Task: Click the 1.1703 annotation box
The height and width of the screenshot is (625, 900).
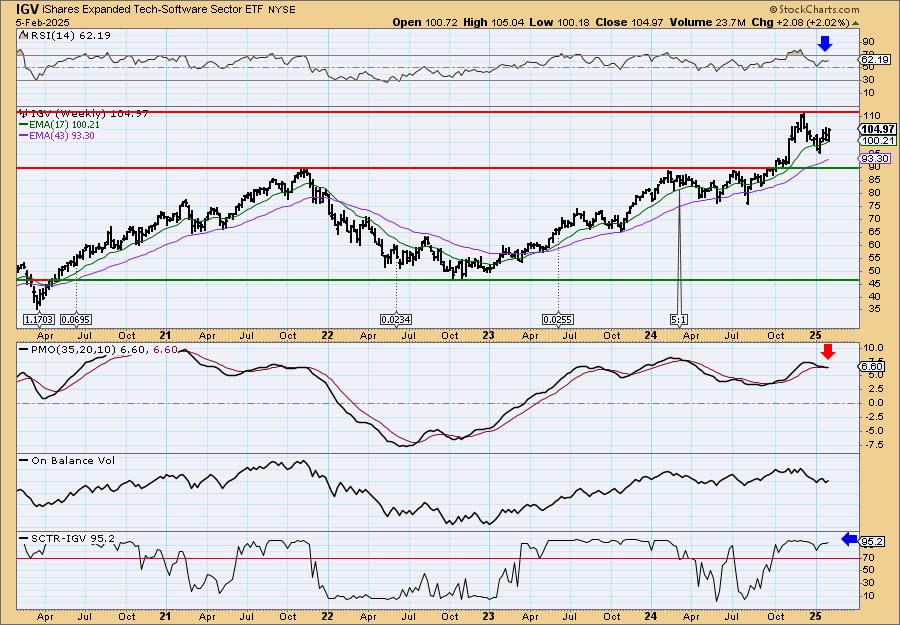Action: 39,319
